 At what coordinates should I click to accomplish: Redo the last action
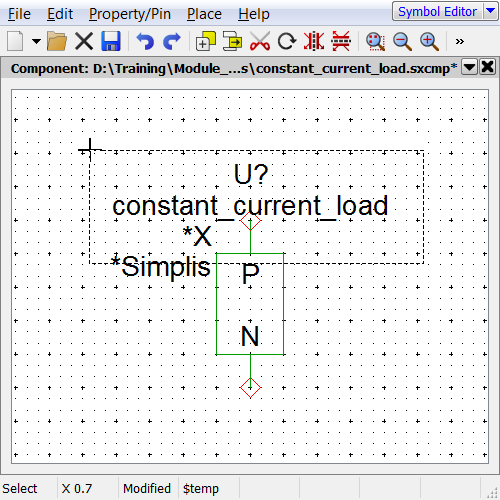pos(172,41)
